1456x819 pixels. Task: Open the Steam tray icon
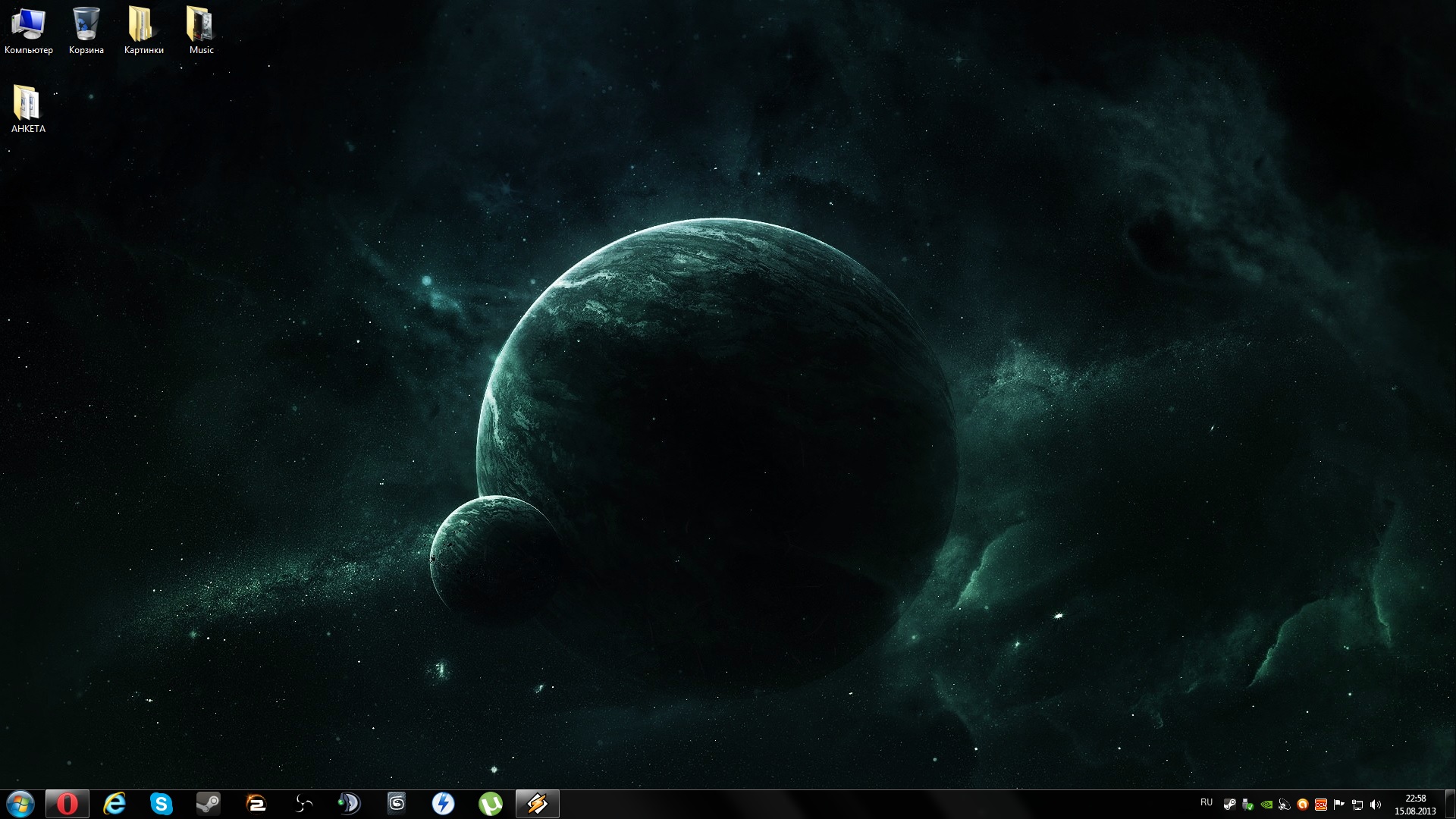tap(1230, 805)
